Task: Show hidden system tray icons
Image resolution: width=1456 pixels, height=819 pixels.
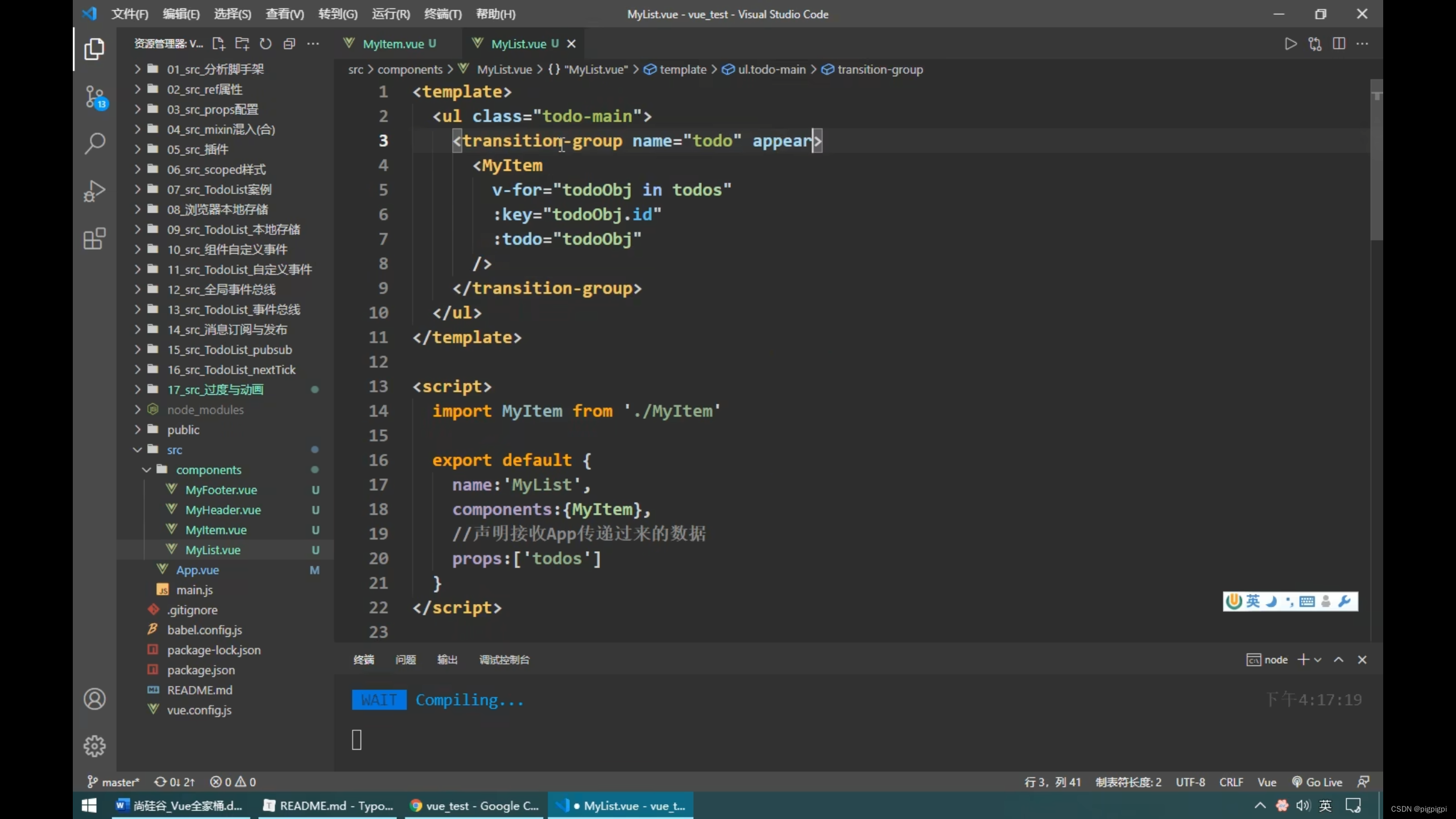Action: (1260, 805)
